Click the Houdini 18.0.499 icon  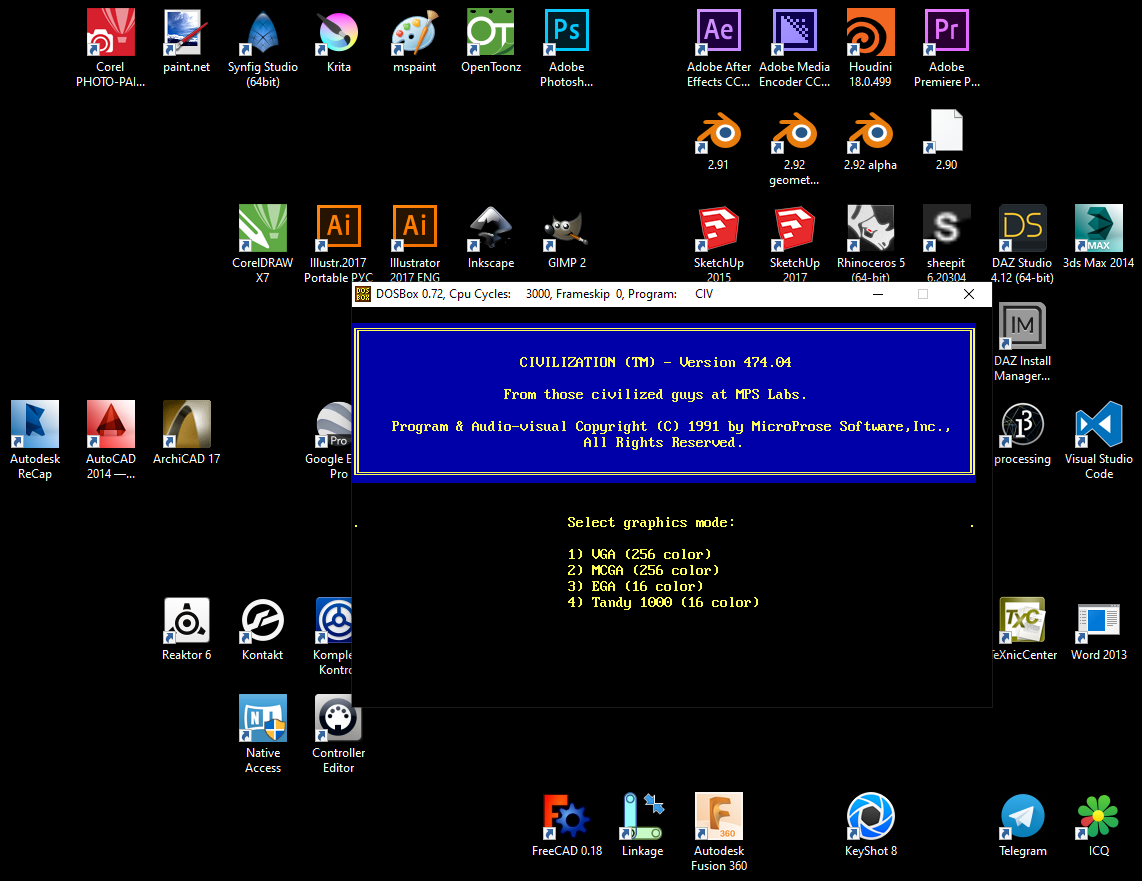(x=870, y=33)
